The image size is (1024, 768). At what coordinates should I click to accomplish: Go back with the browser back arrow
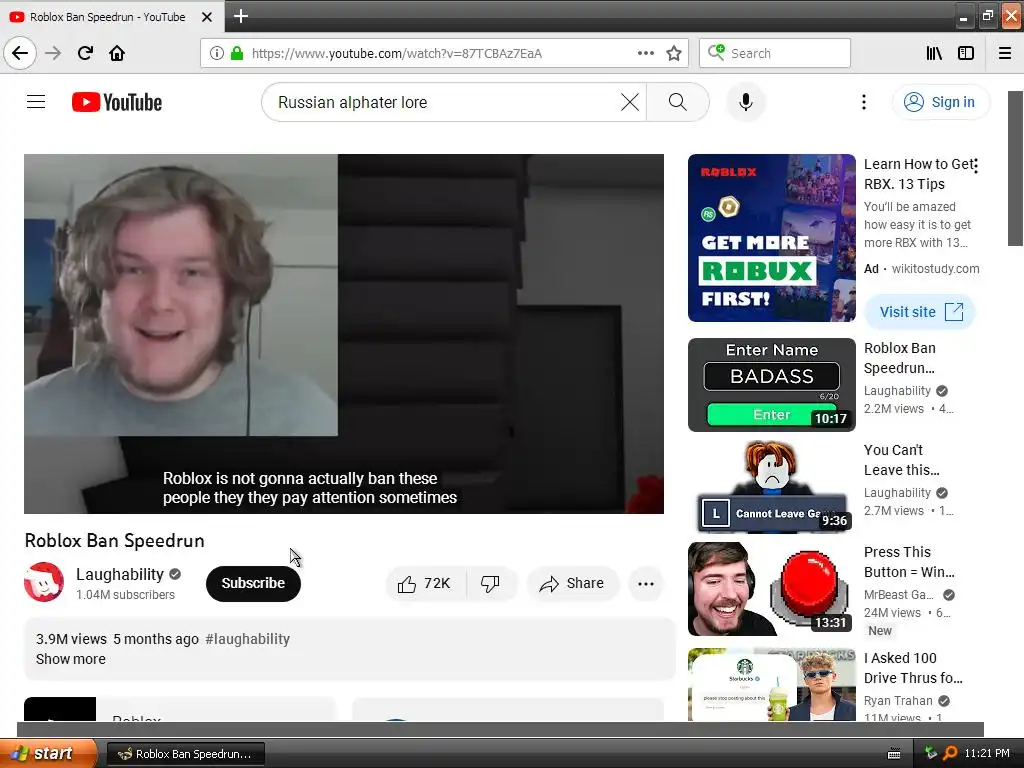(x=20, y=53)
